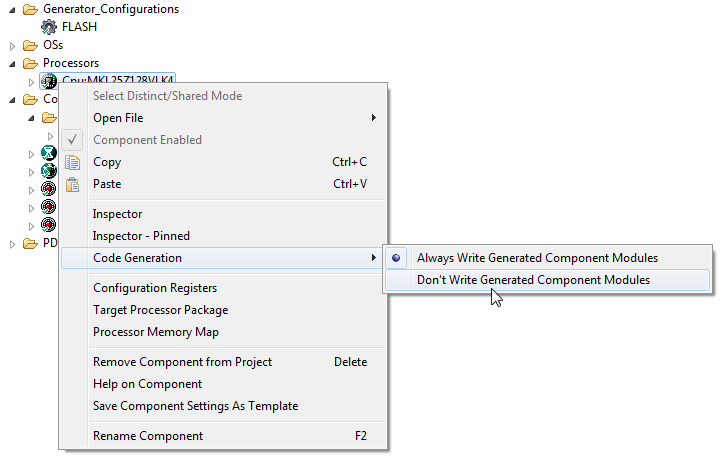Click the Generator_Configurations folder icon
724x470 pixels.
pos(30,9)
